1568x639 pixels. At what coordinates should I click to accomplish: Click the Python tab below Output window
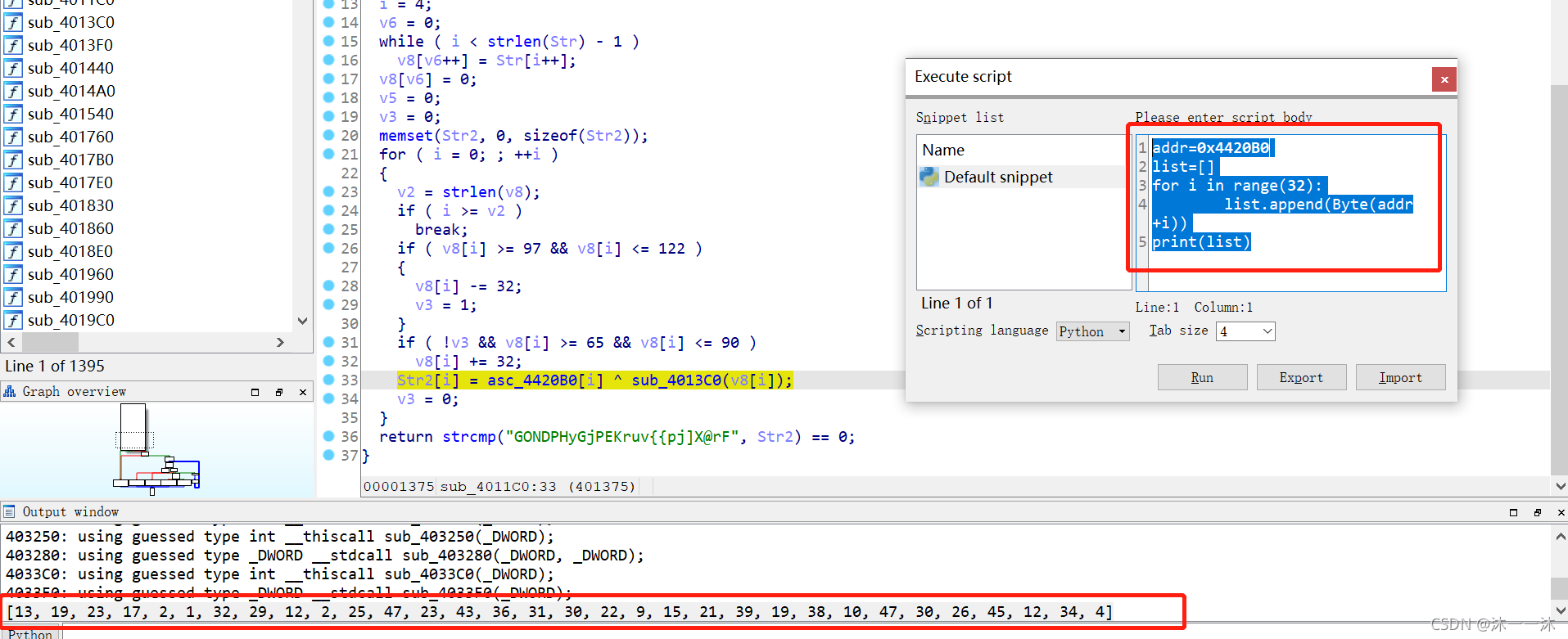pos(30,634)
